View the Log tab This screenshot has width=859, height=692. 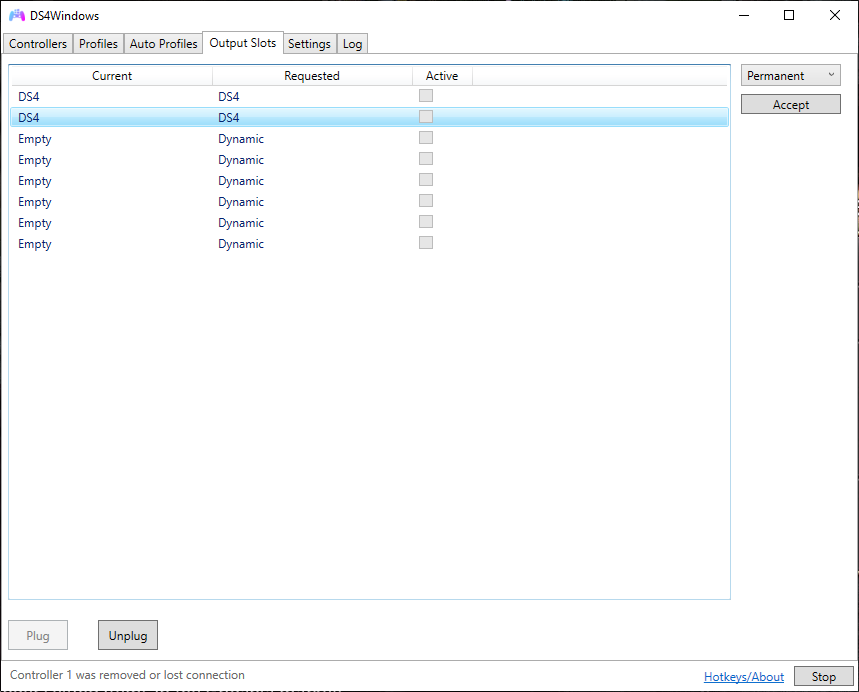pyautogui.click(x=352, y=43)
